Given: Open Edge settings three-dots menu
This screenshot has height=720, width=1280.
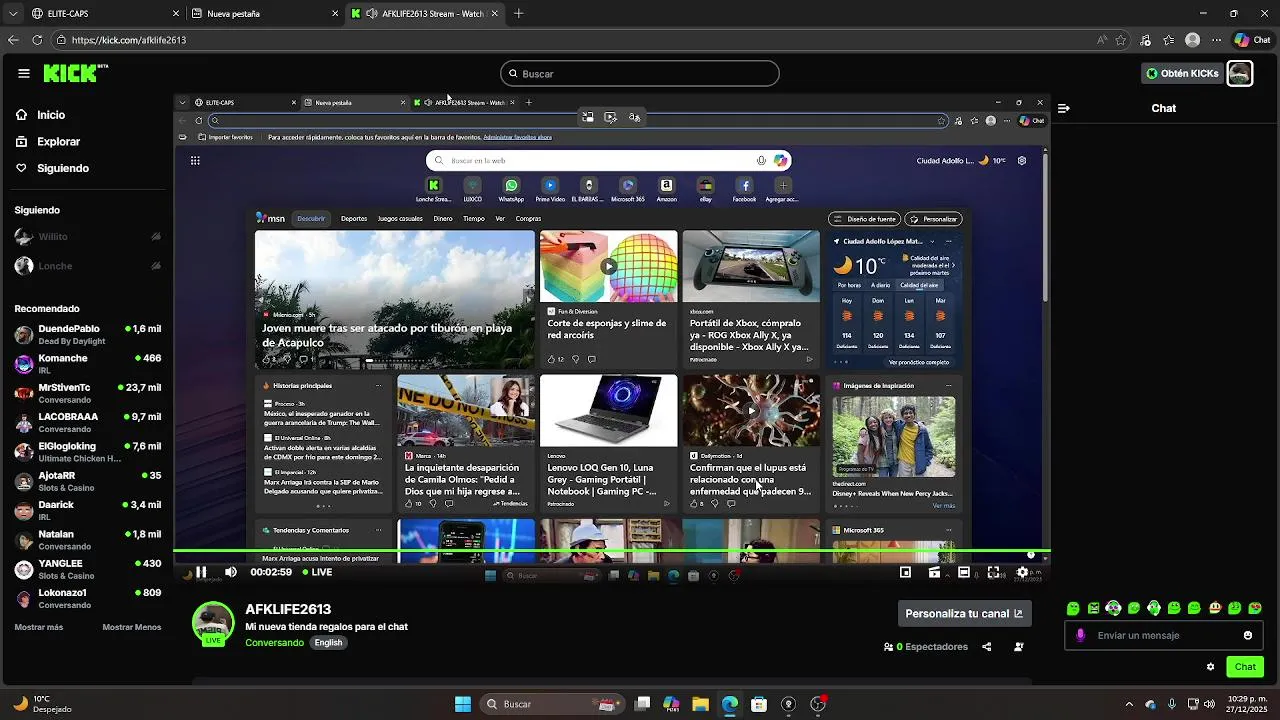Looking at the screenshot, I should [x=1216, y=40].
